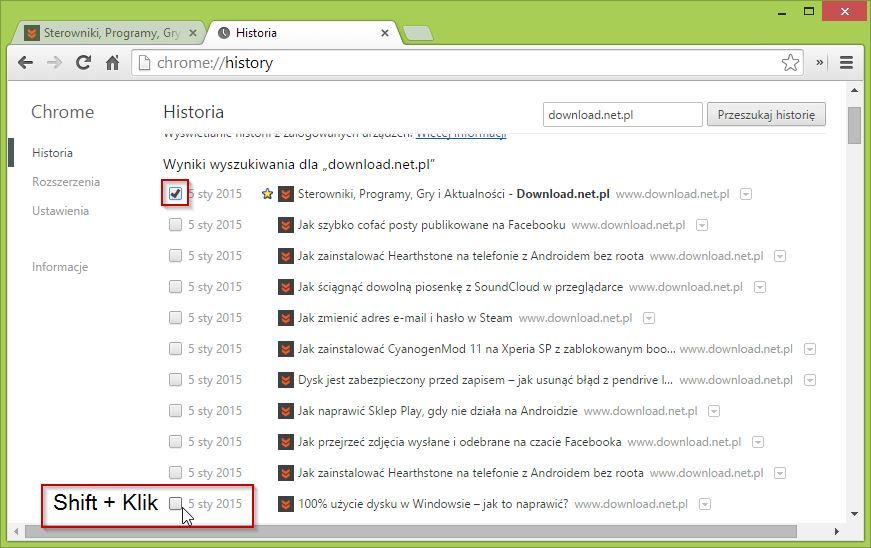Click favicon of Dysk jest zabezpieczony entry

point(286,380)
